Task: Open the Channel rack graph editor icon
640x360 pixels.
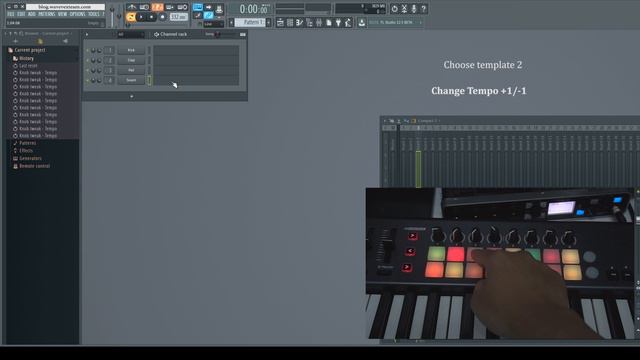Action: 243,34
